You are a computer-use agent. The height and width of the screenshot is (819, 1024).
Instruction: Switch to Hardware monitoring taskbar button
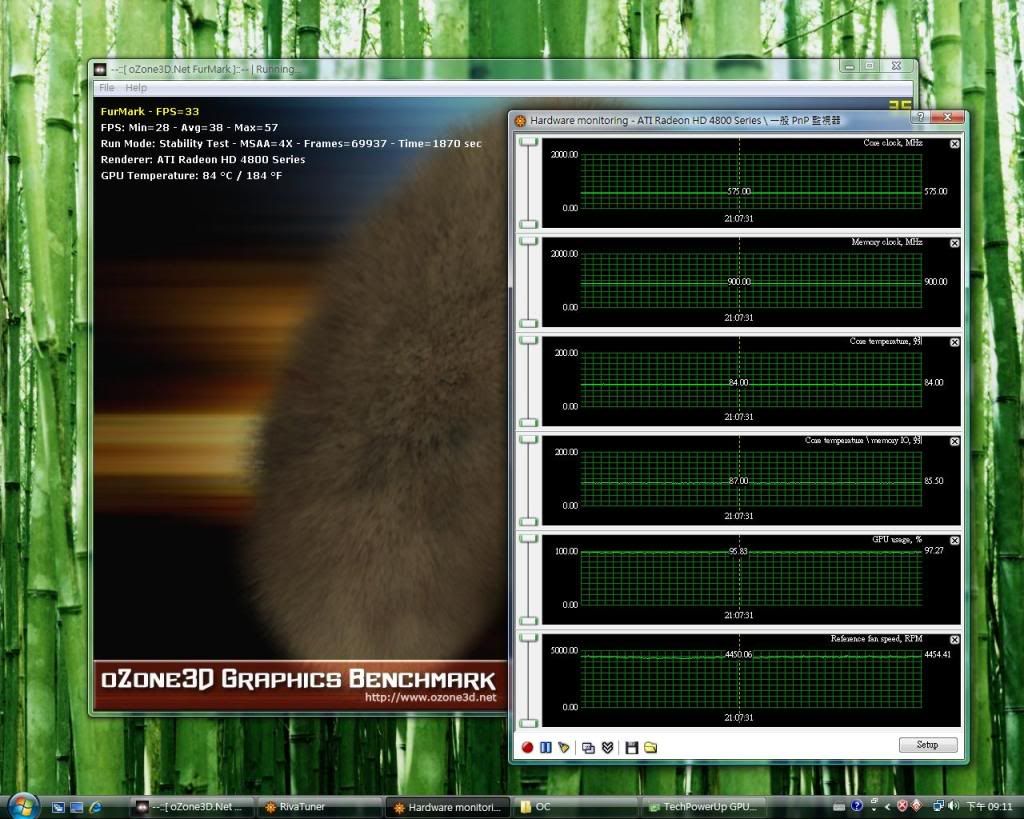(448, 807)
